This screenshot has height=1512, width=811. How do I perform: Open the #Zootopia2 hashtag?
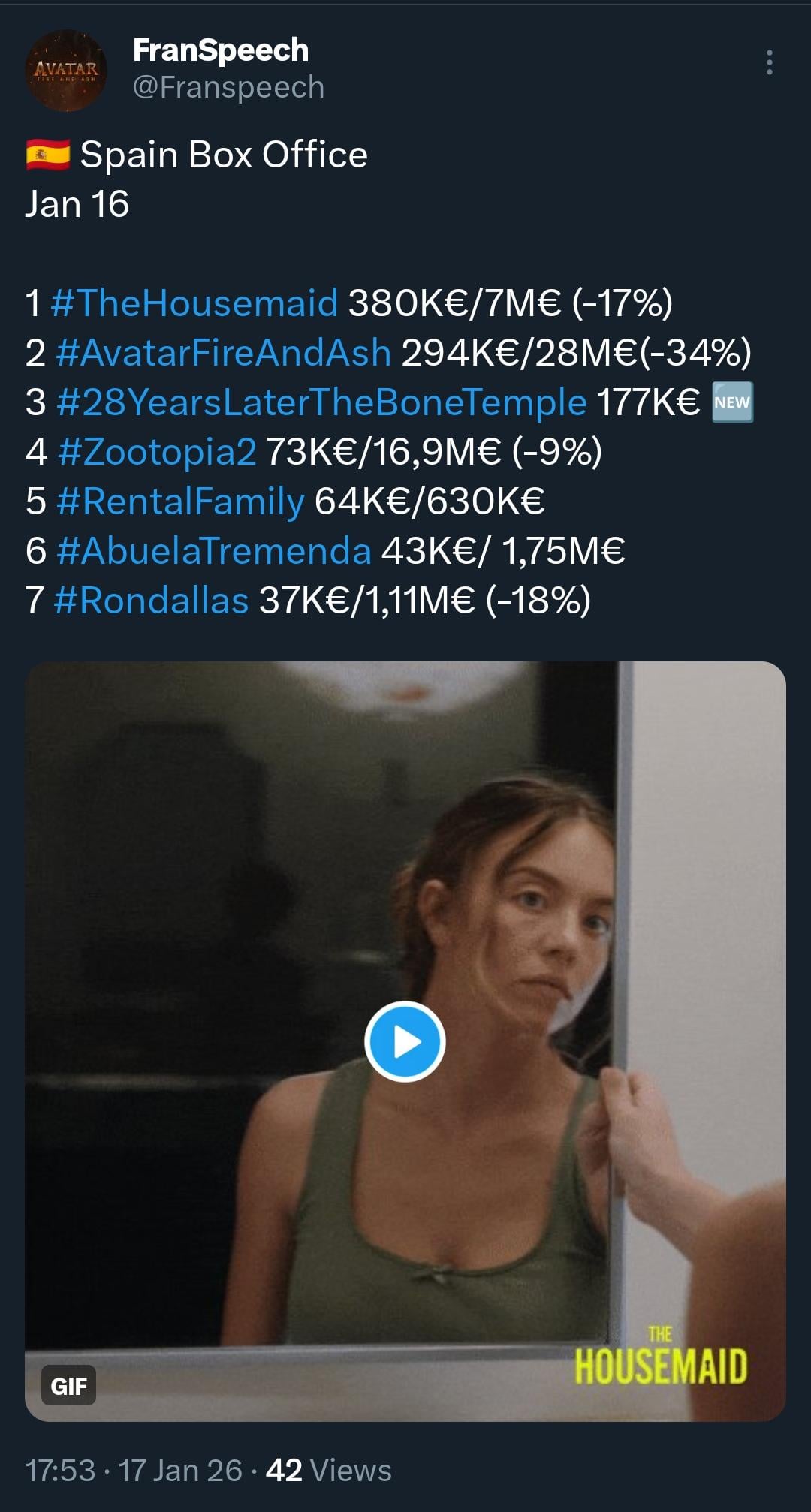[x=156, y=451]
